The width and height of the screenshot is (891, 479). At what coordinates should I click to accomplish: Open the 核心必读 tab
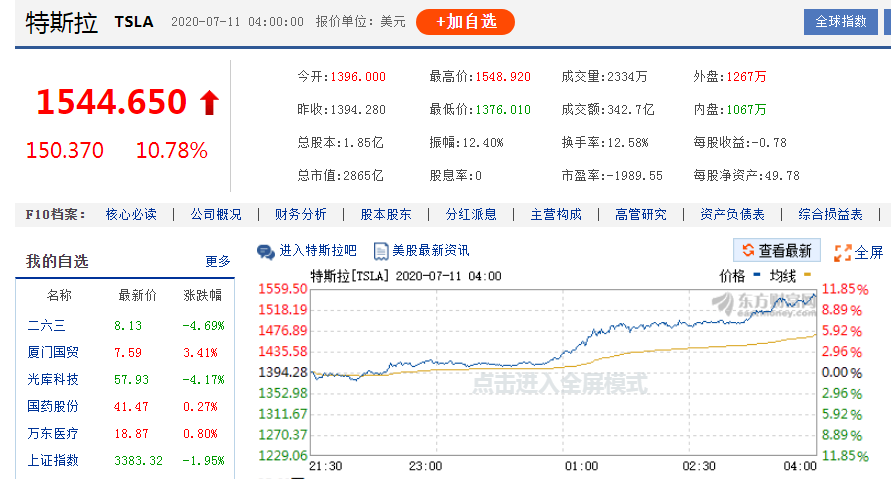coord(131,214)
